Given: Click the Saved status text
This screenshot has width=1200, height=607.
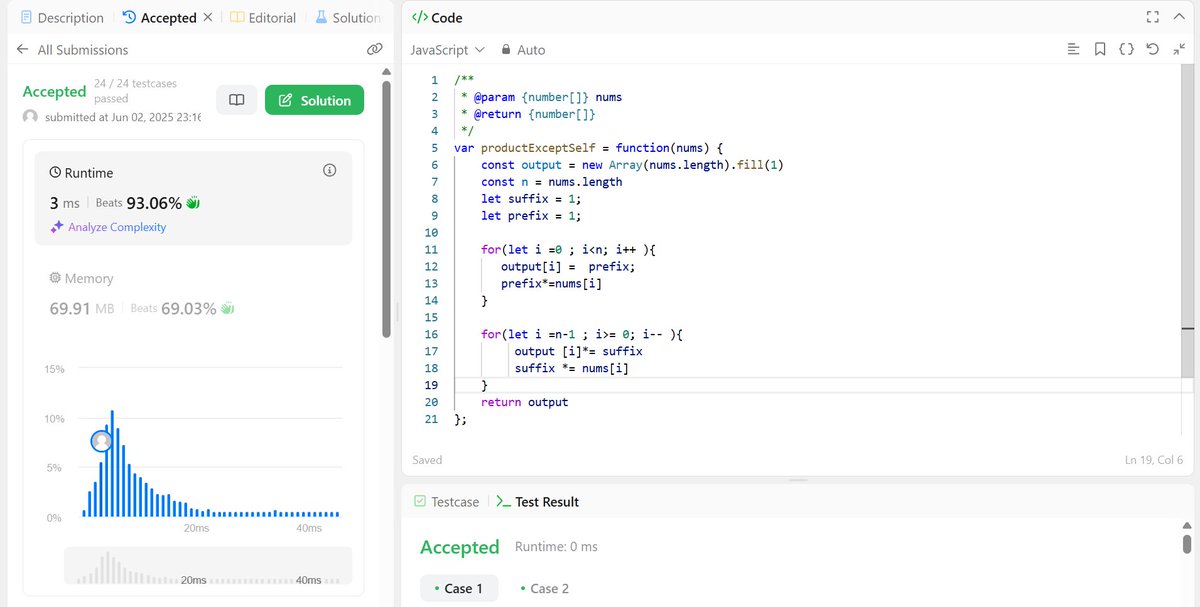Looking at the screenshot, I should coord(427,460).
